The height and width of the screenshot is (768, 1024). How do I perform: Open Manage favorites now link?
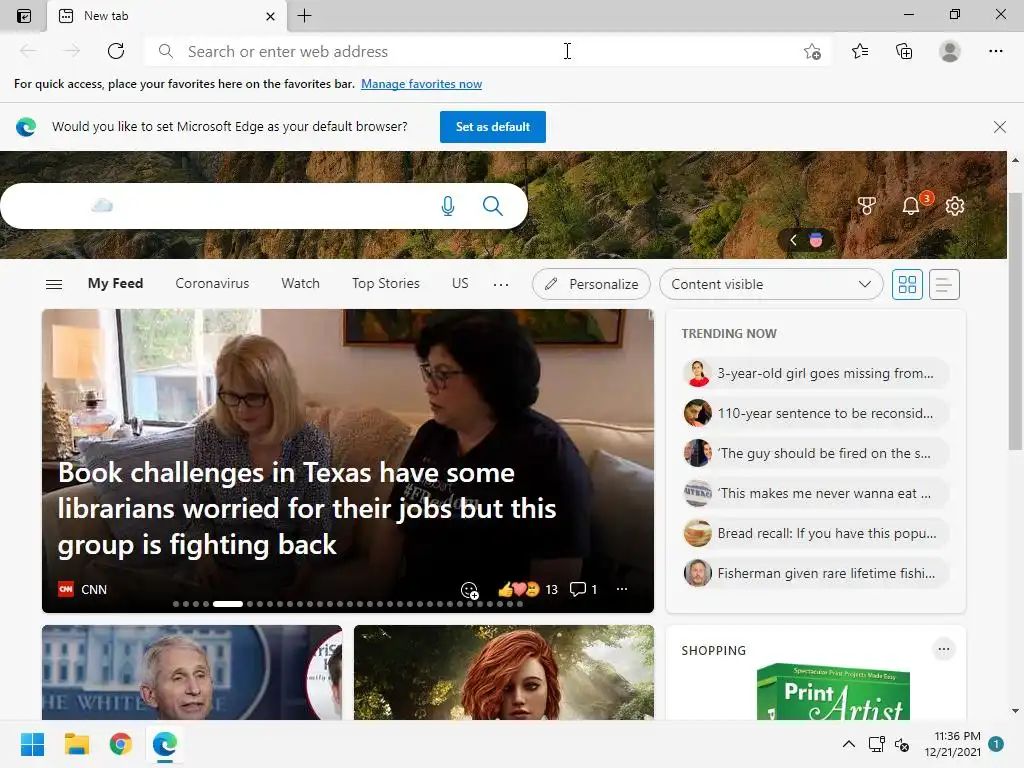[421, 84]
